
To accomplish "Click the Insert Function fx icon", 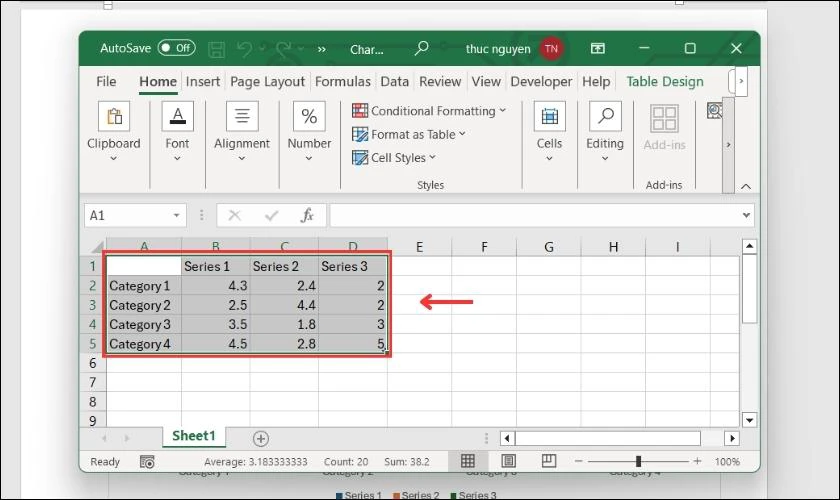I will click(x=307, y=215).
